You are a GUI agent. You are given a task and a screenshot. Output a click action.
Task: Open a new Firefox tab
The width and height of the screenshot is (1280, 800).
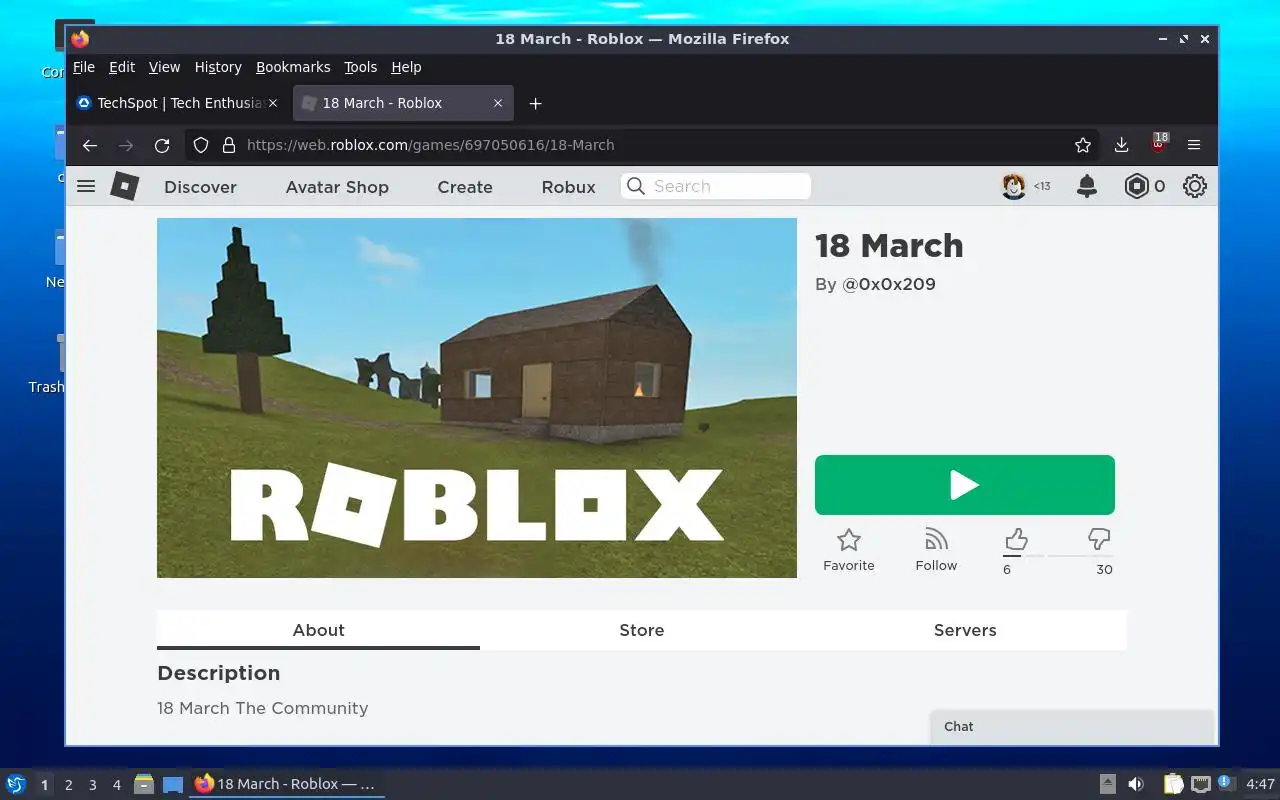535,103
